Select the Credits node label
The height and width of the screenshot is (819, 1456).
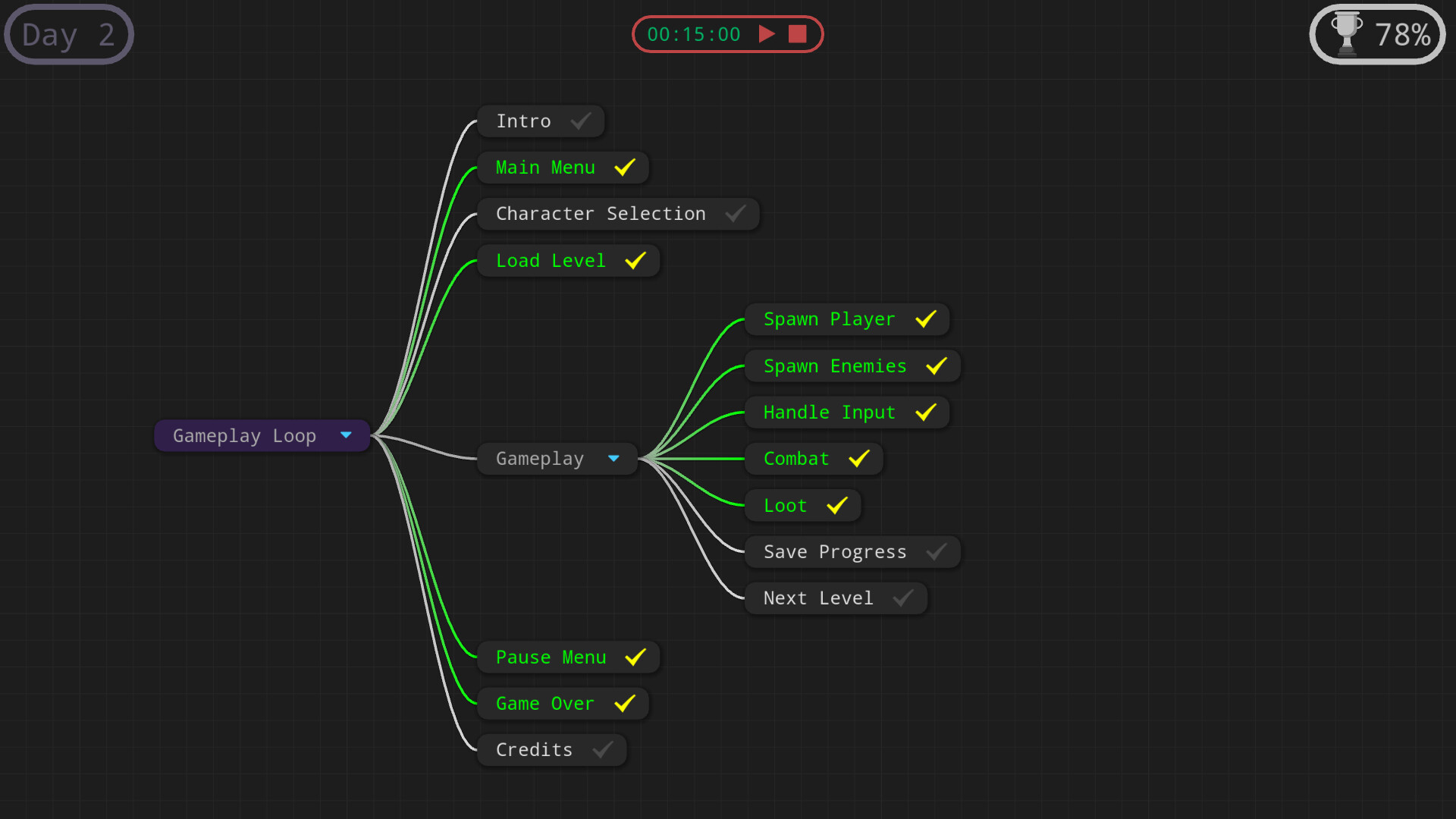[534, 750]
